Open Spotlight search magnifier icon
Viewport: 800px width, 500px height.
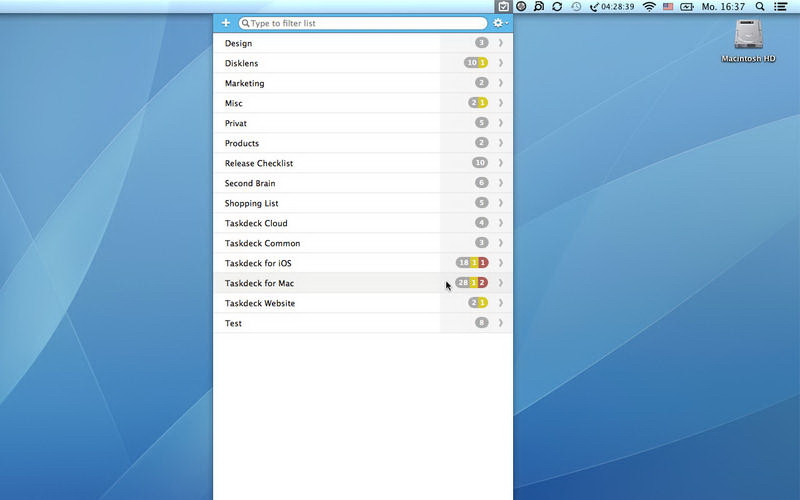coord(760,7)
